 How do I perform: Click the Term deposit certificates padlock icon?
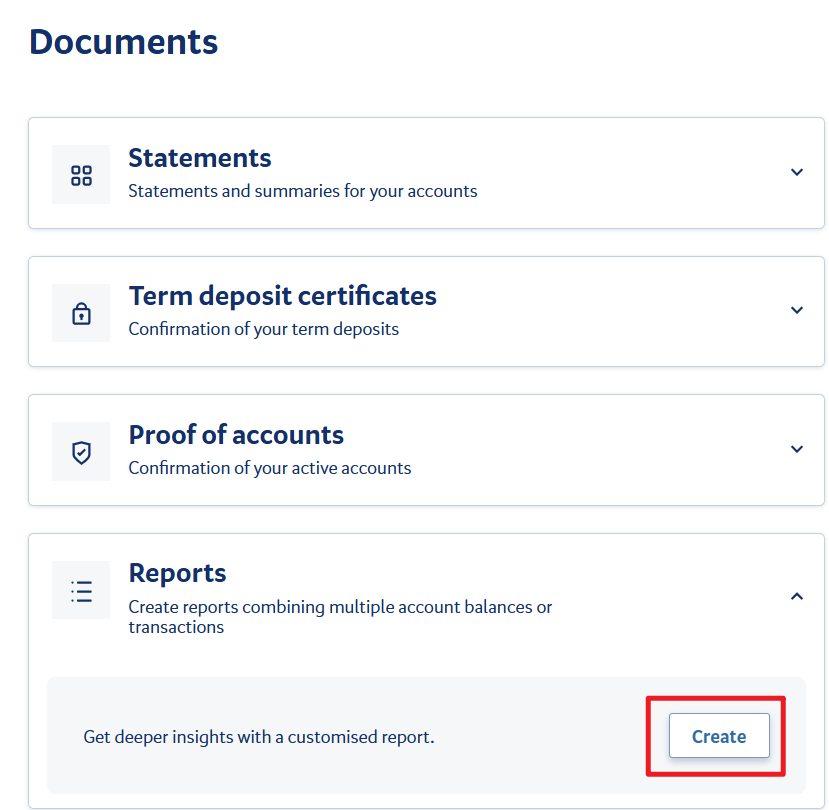coord(81,314)
